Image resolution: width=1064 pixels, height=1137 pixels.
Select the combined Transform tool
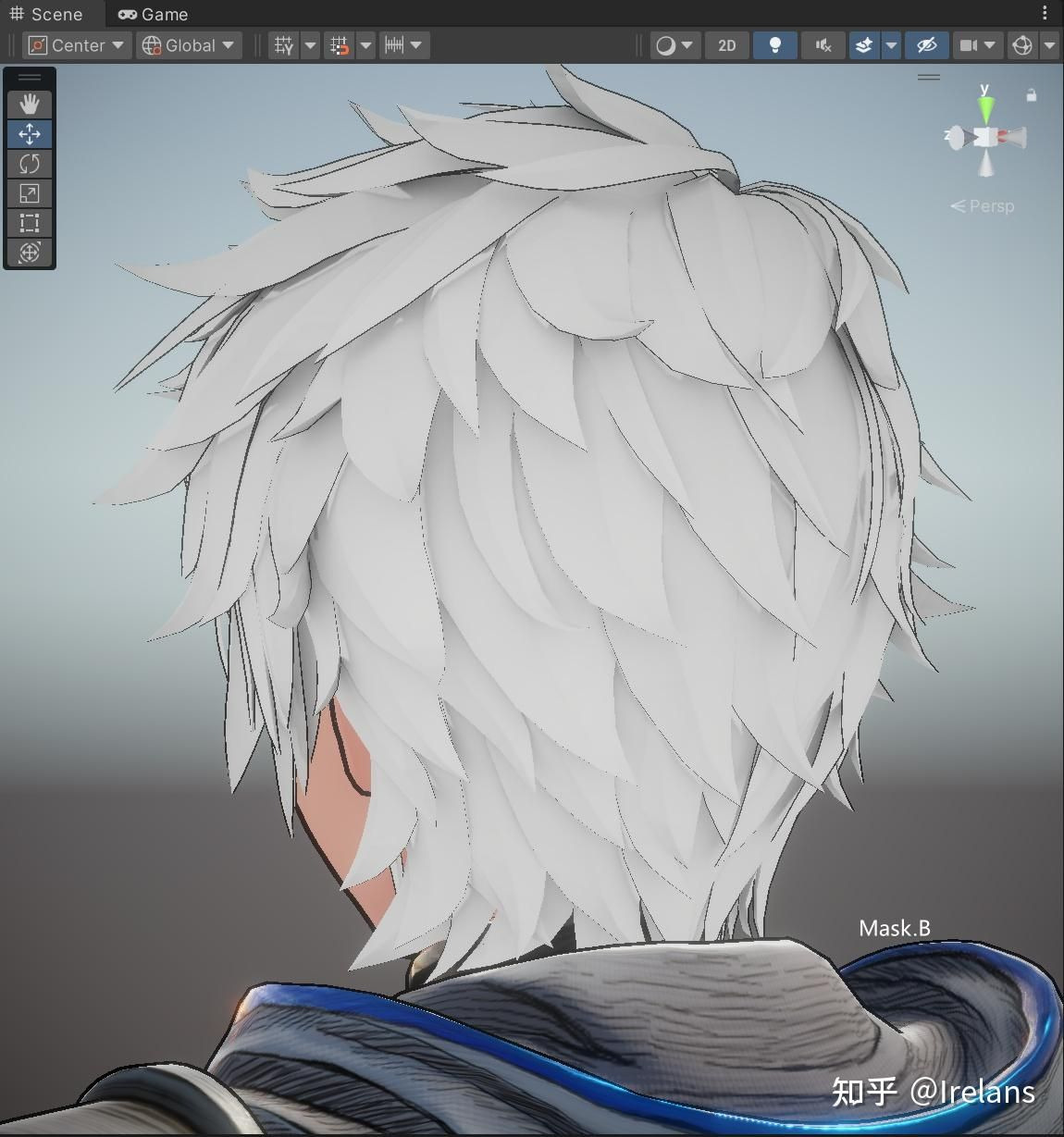point(30,253)
